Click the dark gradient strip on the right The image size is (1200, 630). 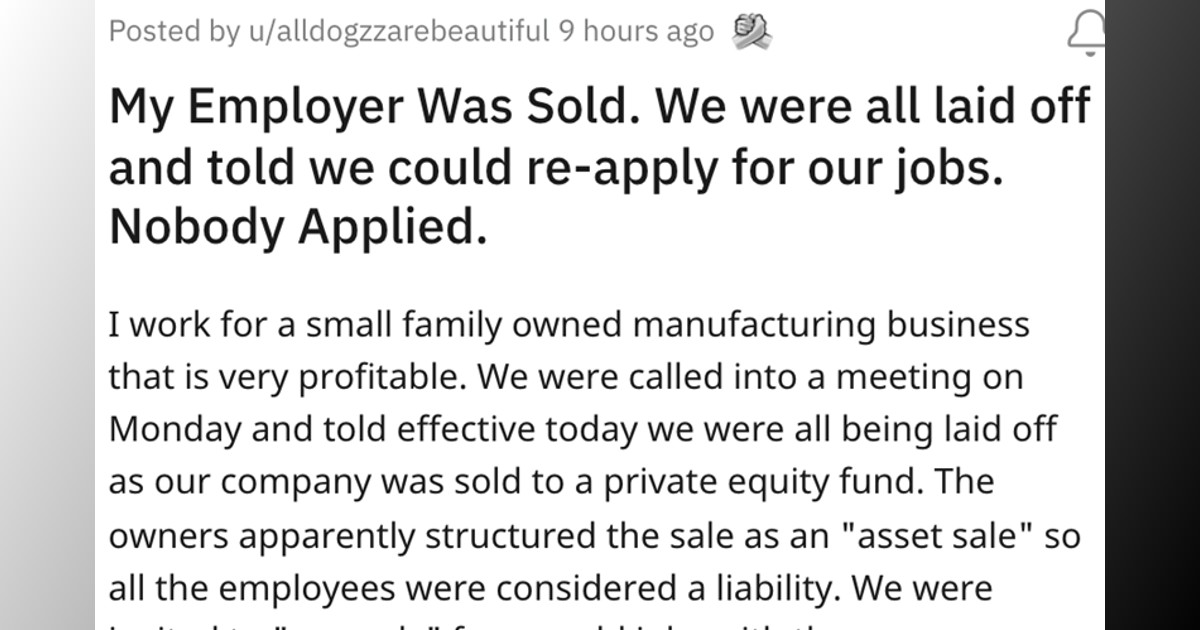(x=1152, y=315)
